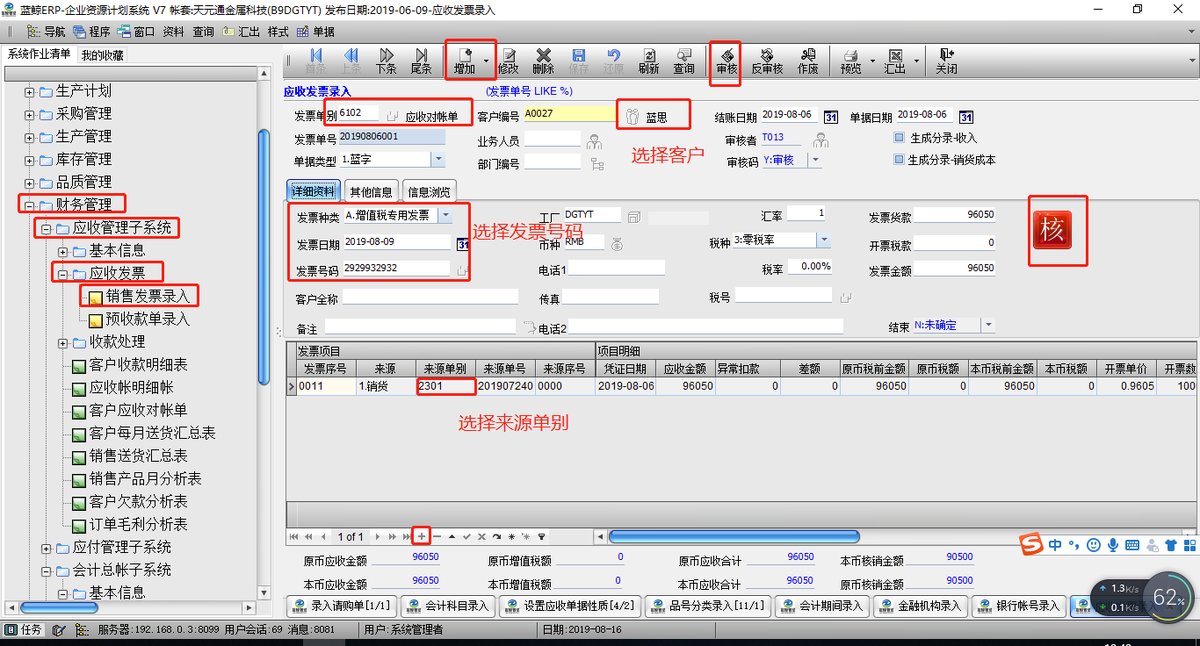Open the 发票种类 dropdown
Viewport: 1200px width, 646px height.
coord(445,215)
